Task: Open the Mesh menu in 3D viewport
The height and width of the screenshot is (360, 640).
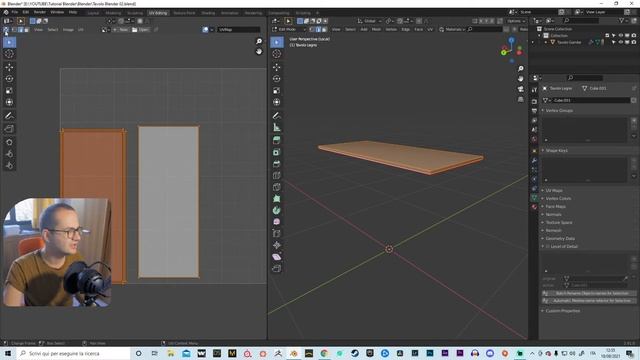Action: click(x=376, y=29)
